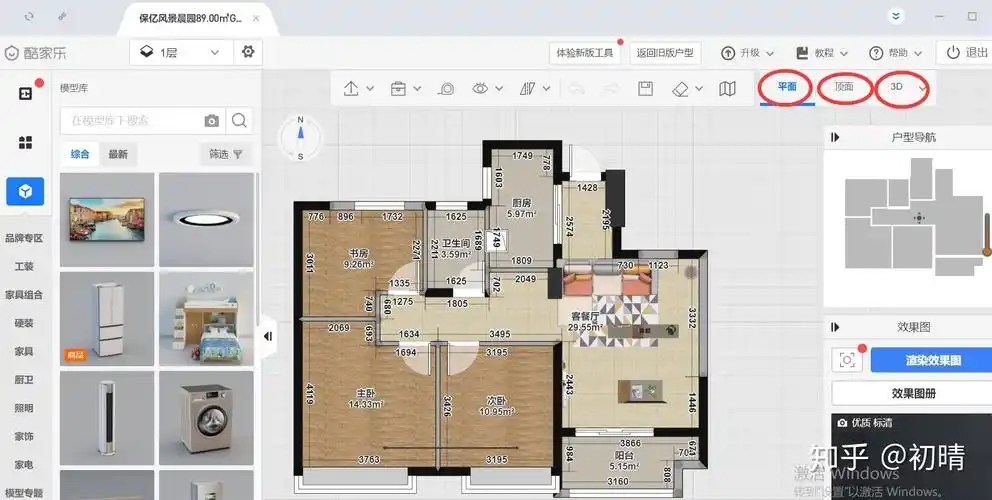Select the 最新 tab in model library
992x500 pixels.
118,154
